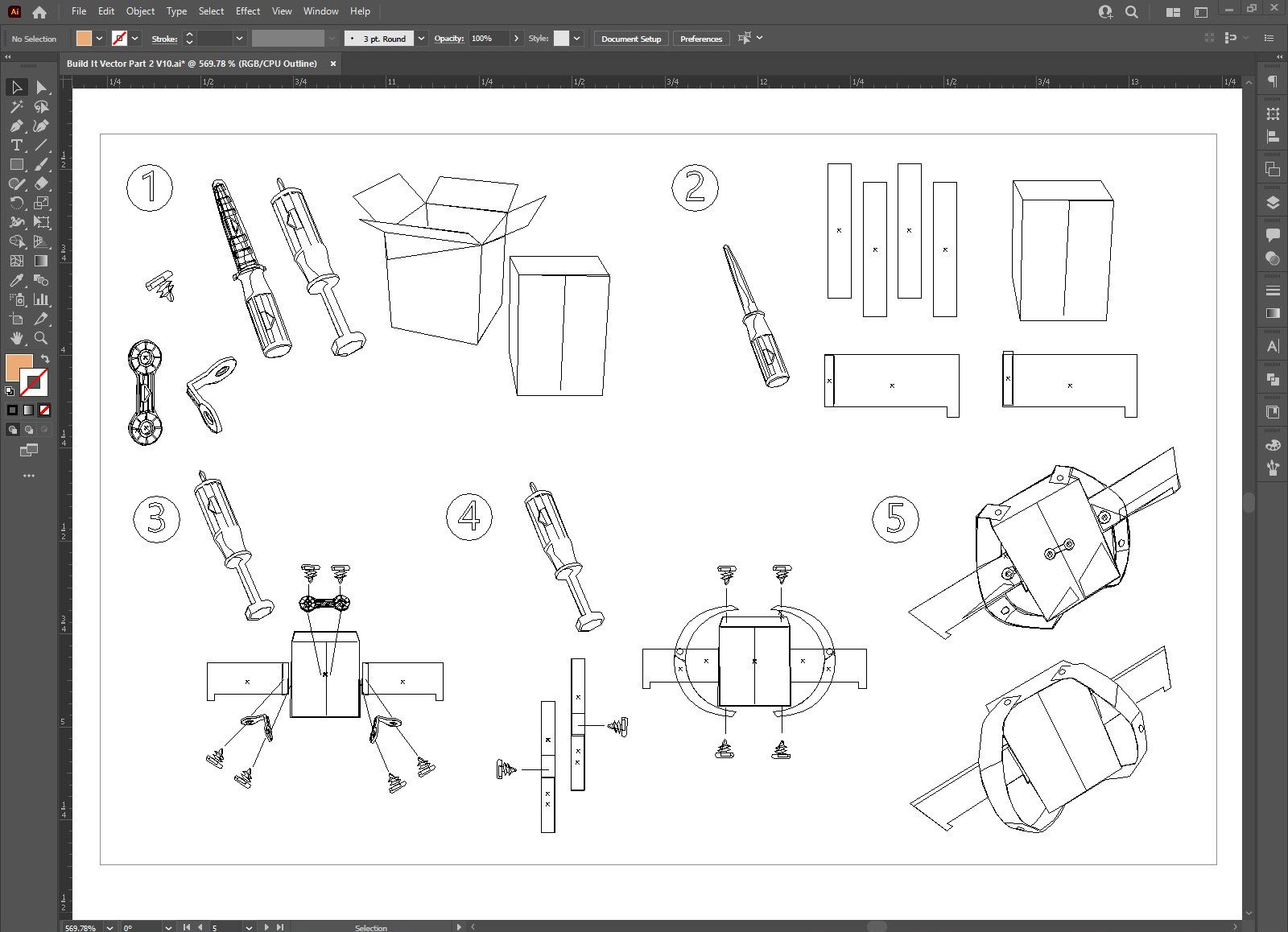Select the Shaper tool

pyautogui.click(x=17, y=184)
